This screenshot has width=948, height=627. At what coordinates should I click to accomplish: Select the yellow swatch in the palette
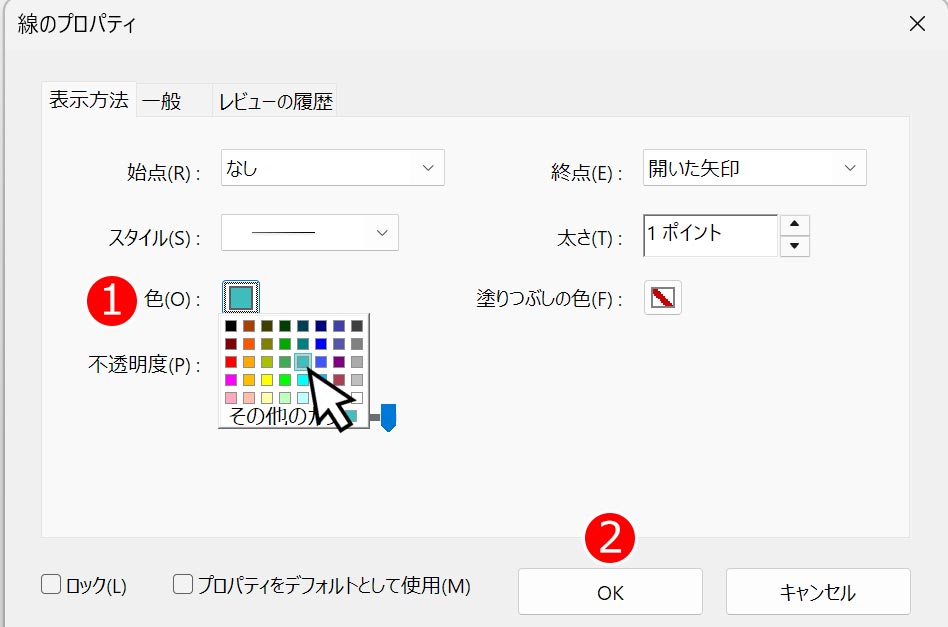pyautogui.click(x=267, y=379)
